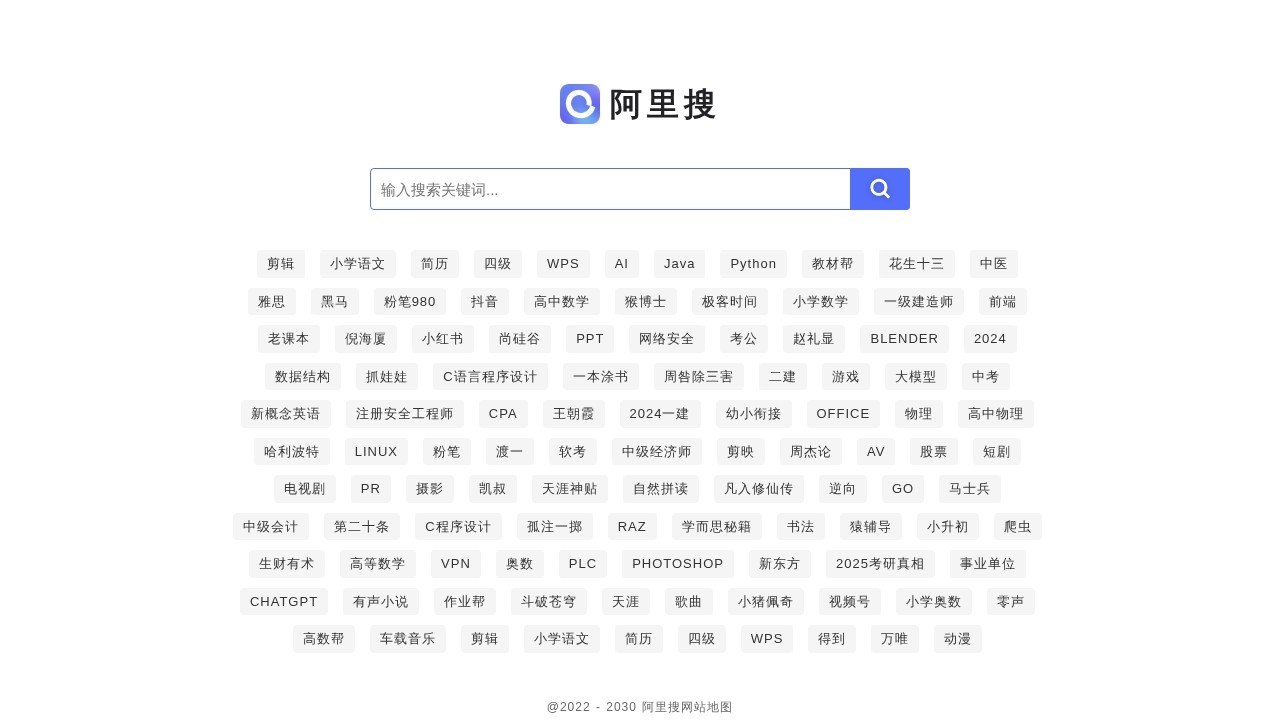
Task: Select the 小猪佩奇 keyword link
Action: click(x=766, y=601)
